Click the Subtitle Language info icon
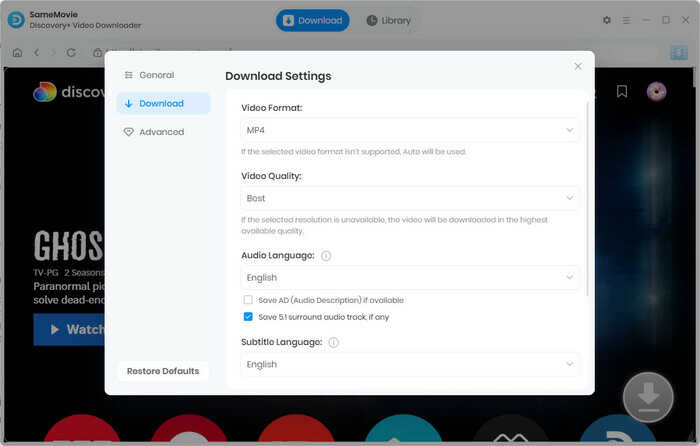The image size is (700, 446). tap(333, 342)
